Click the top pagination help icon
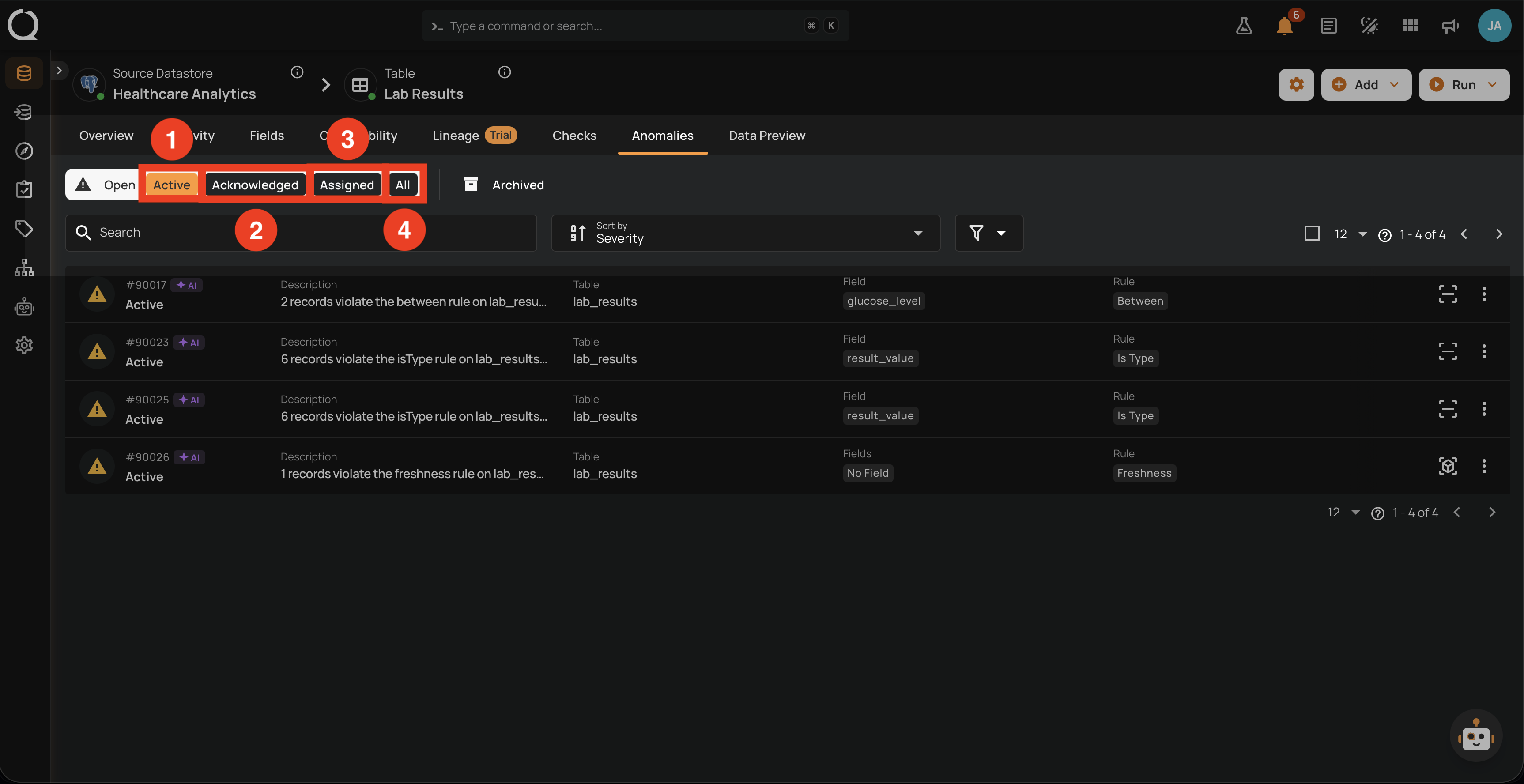 click(x=1384, y=235)
